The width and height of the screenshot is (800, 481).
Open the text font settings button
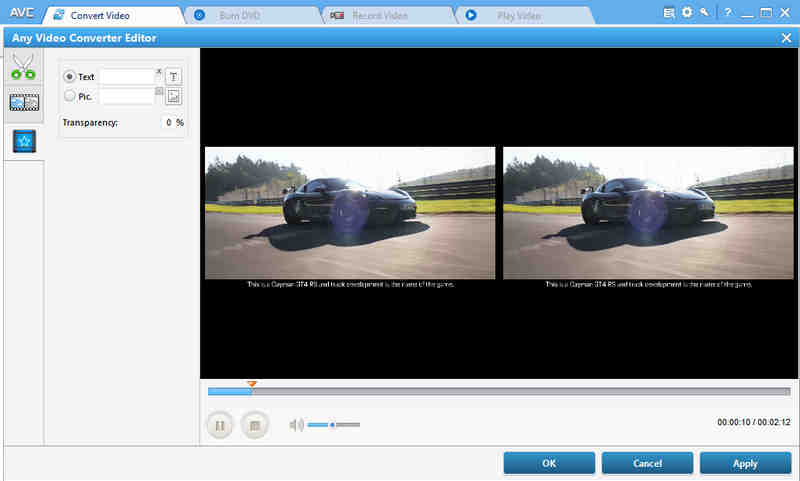(x=173, y=77)
